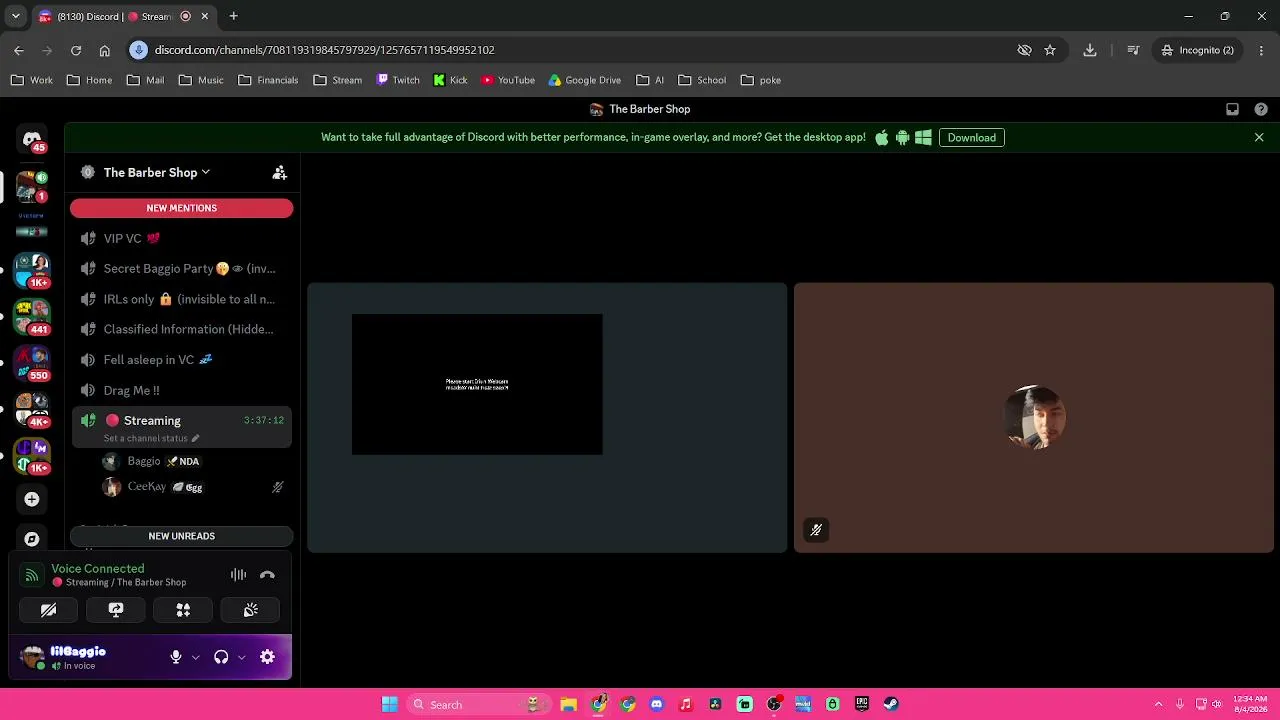
Task: Open the soundboard button
Action: tap(251, 610)
